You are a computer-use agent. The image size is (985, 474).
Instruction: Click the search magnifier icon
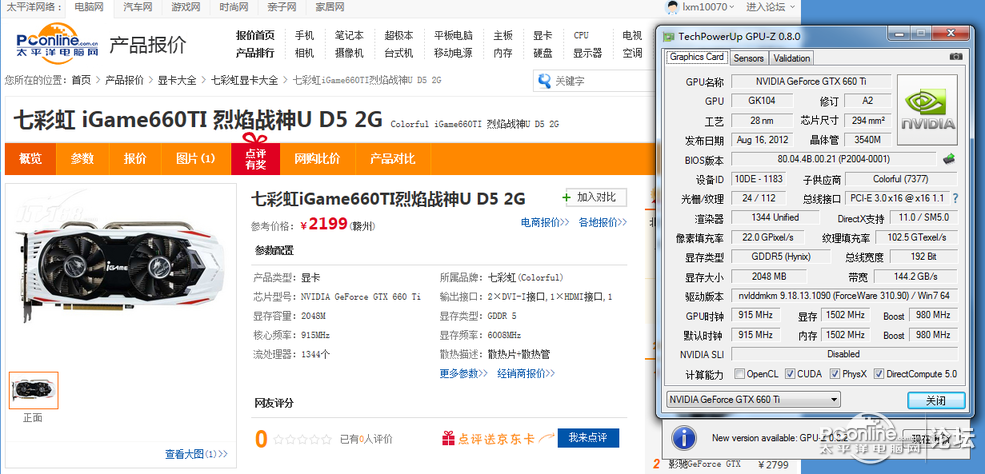[544, 80]
